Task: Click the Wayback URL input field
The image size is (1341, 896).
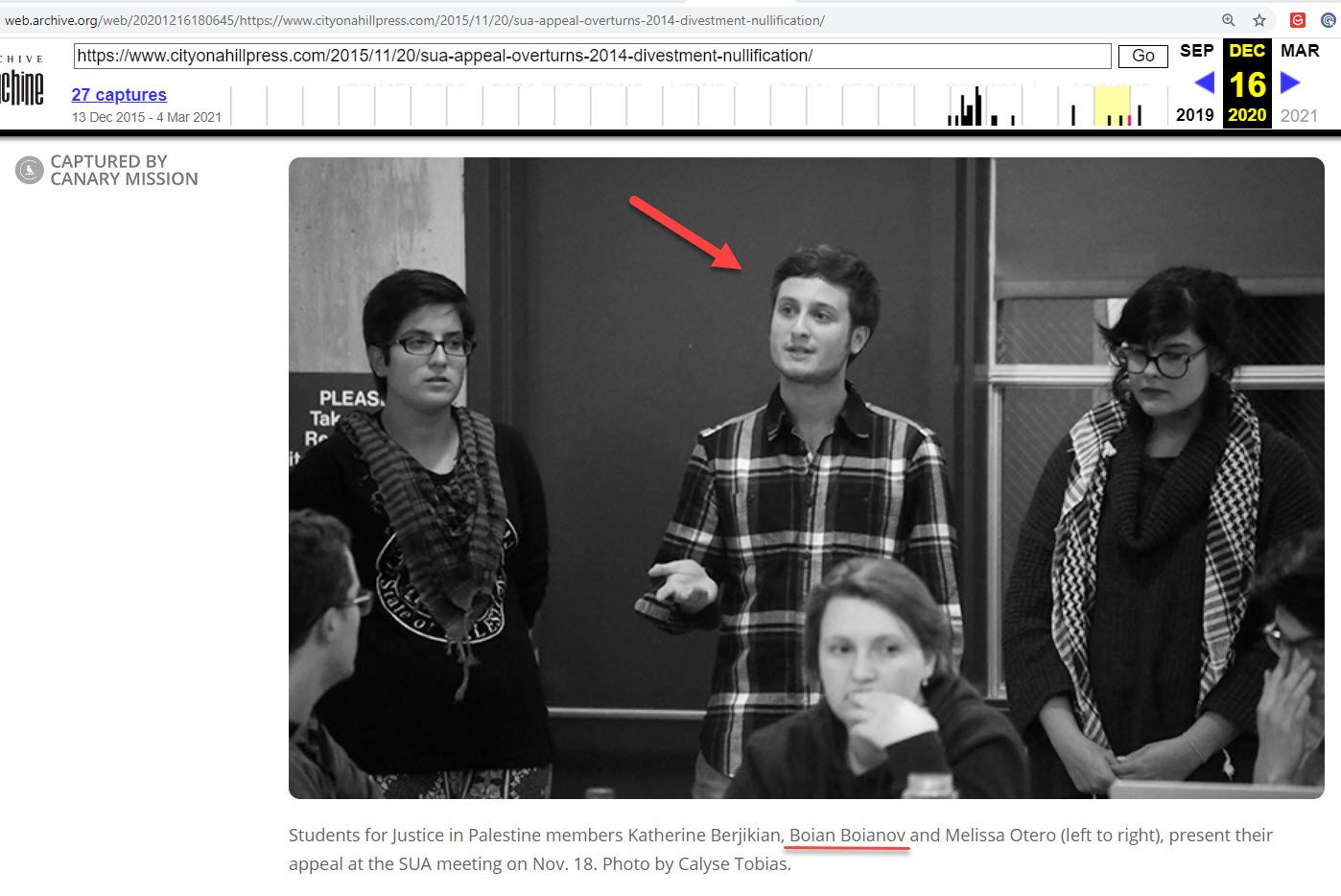Action: point(593,56)
